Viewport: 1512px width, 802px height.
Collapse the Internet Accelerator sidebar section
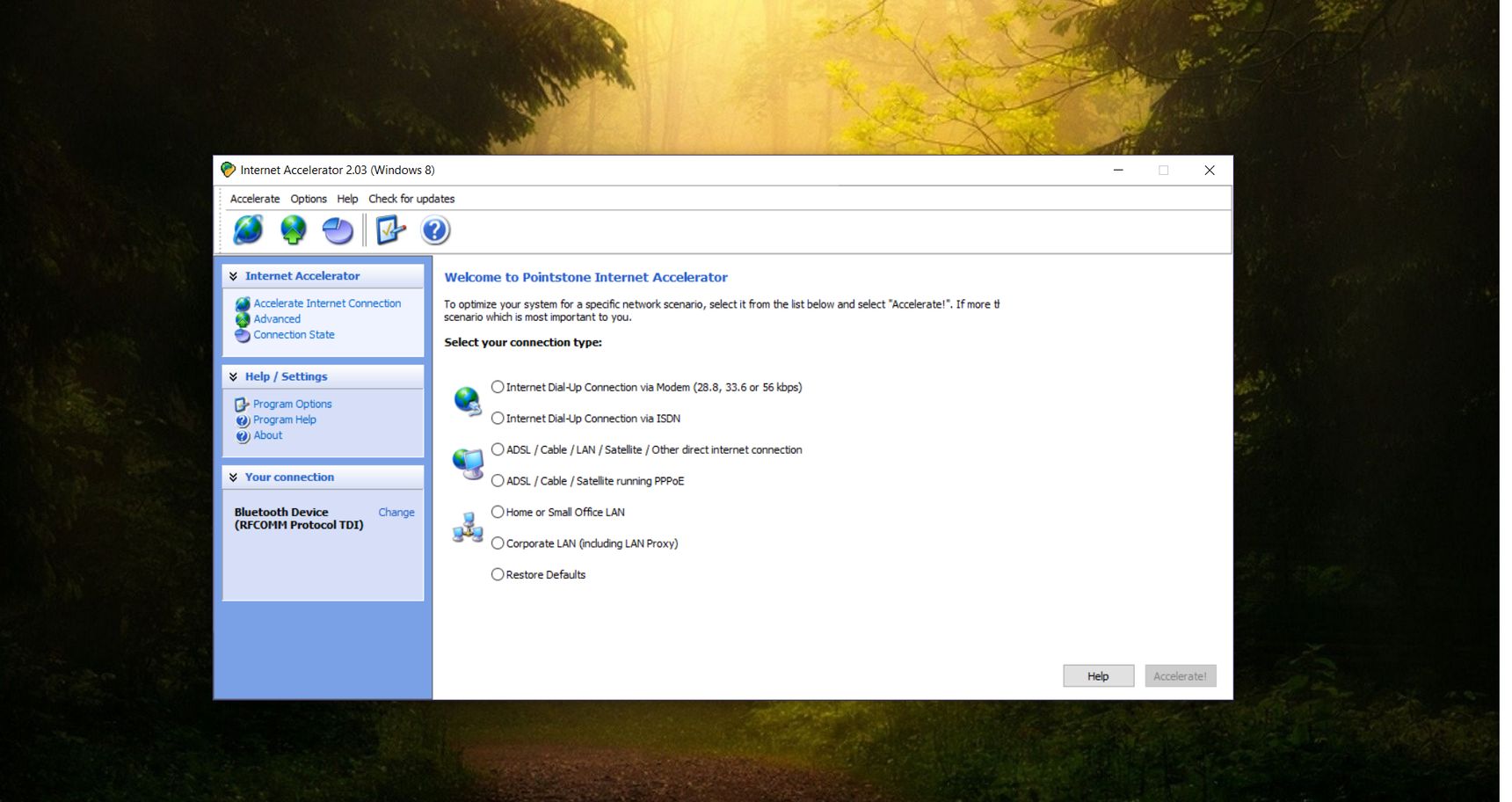tap(233, 276)
